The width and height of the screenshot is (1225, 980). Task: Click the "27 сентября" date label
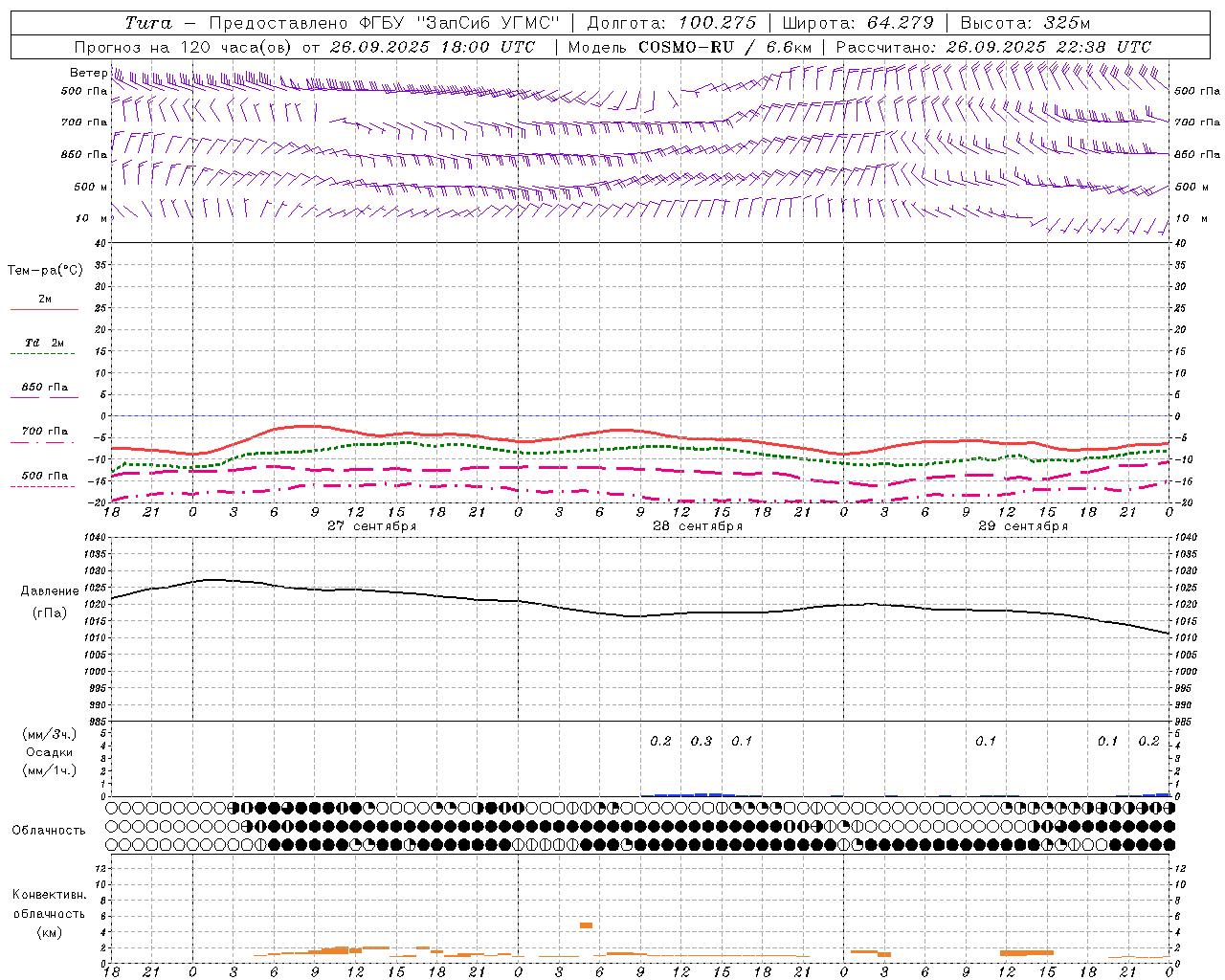coord(371,526)
